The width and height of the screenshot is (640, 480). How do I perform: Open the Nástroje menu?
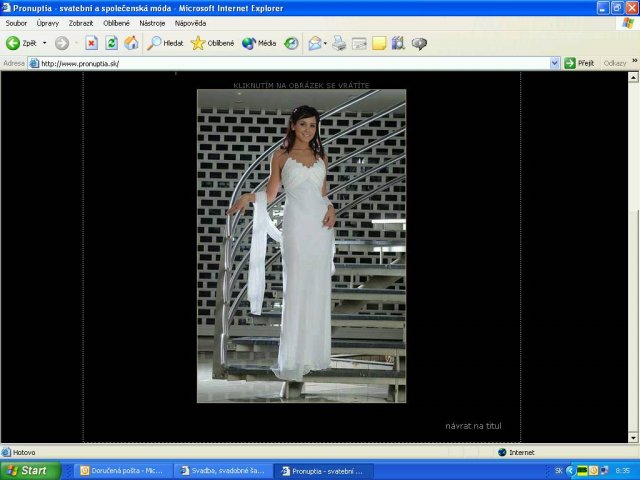tap(152, 22)
